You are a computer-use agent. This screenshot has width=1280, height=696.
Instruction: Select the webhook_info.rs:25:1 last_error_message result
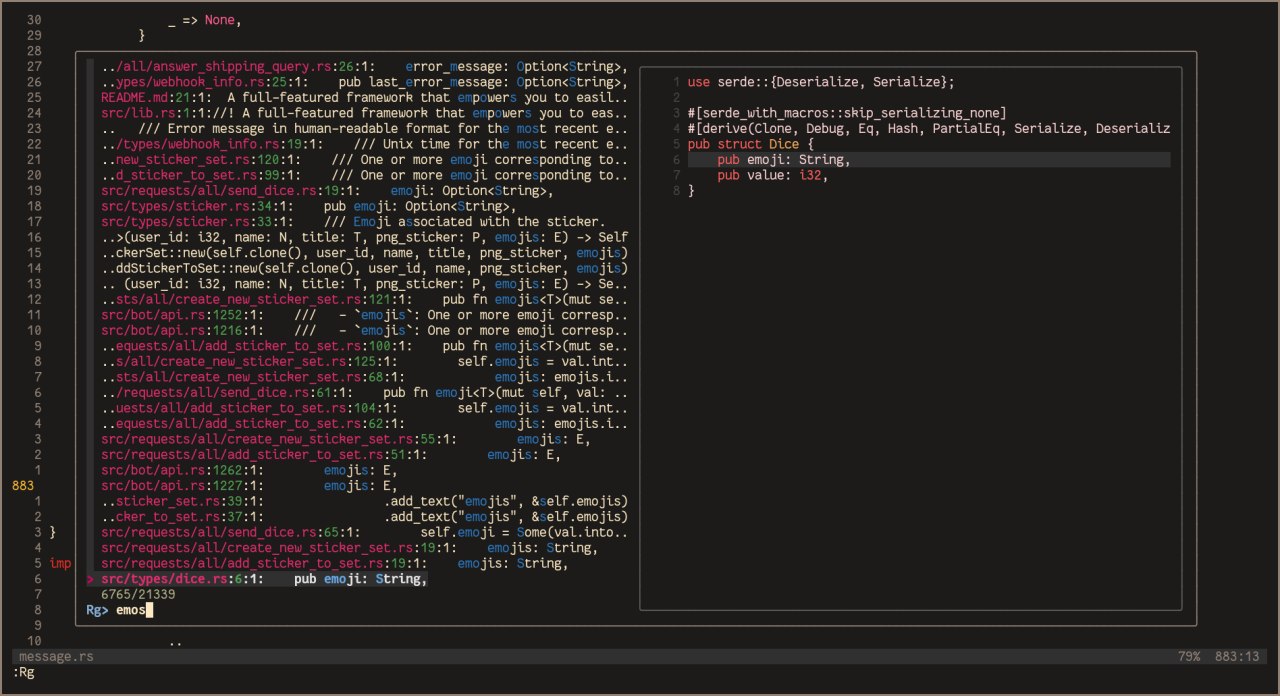coord(365,82)
